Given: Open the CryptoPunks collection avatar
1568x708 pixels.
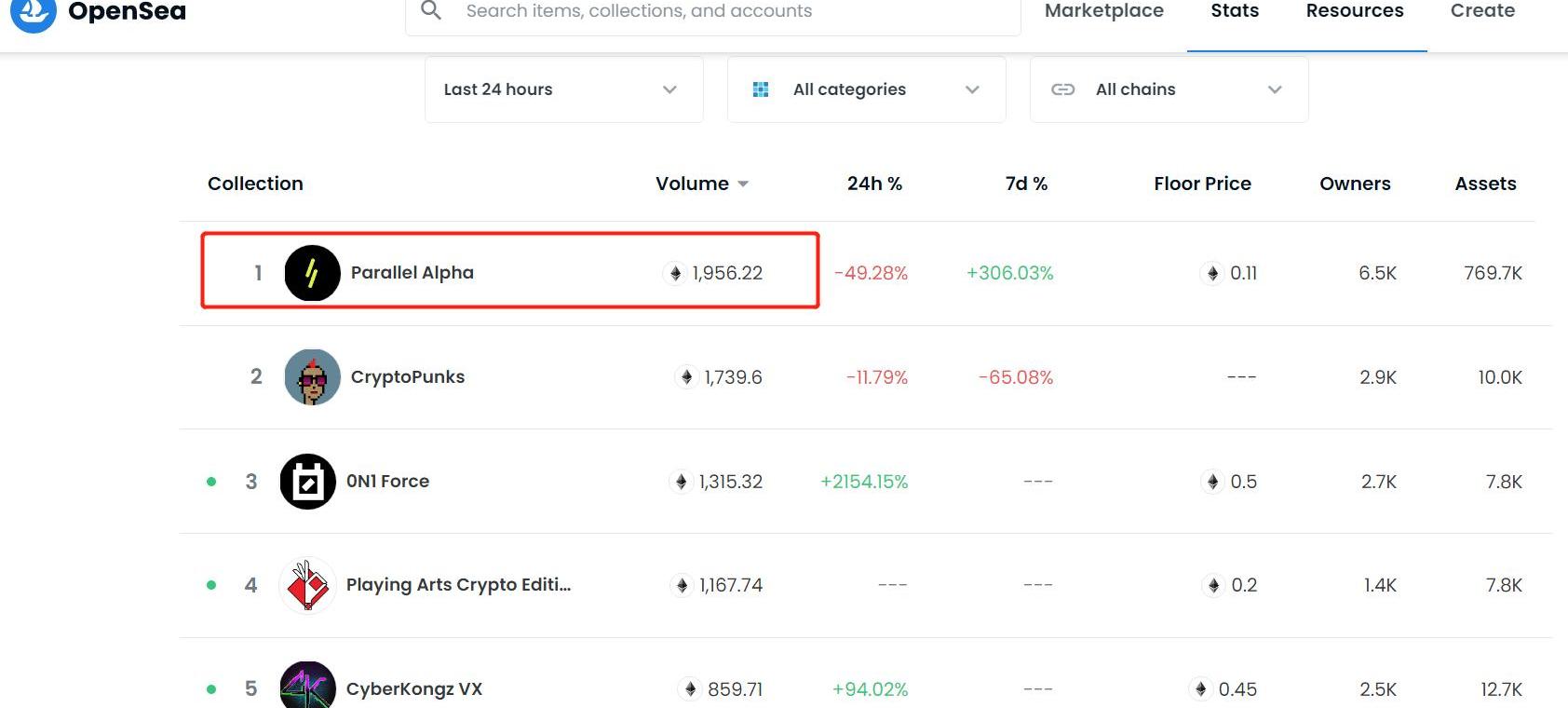Looking at the screenshot, I should click(x=312, y=377).
